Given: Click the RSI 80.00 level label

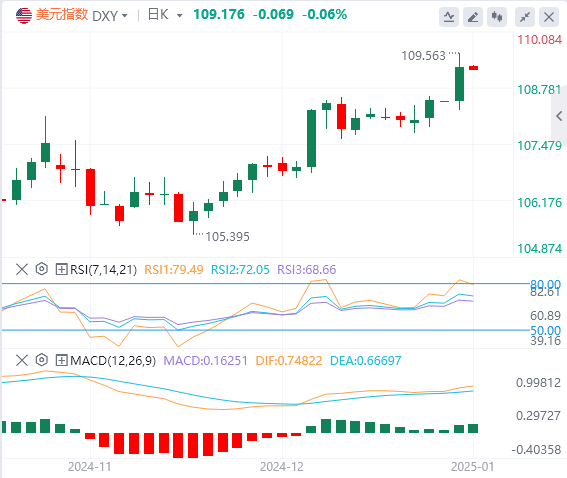Looking at the screenshot, I should pyautogui.click(x=545, y=284).
